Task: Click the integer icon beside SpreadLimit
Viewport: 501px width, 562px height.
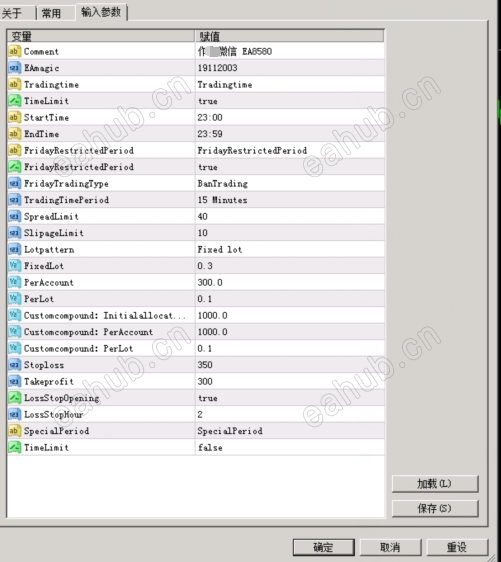Action: click(14, 216)
